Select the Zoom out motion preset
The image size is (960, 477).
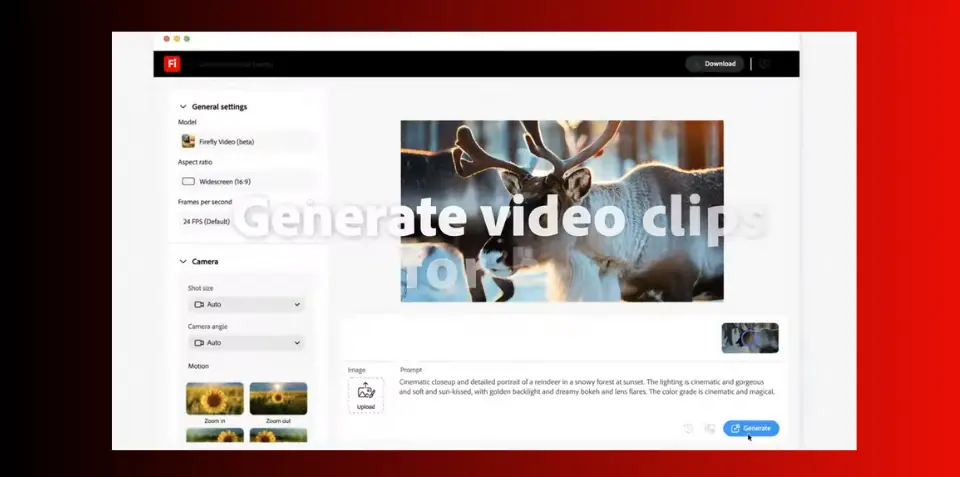[x=277, y=399]
